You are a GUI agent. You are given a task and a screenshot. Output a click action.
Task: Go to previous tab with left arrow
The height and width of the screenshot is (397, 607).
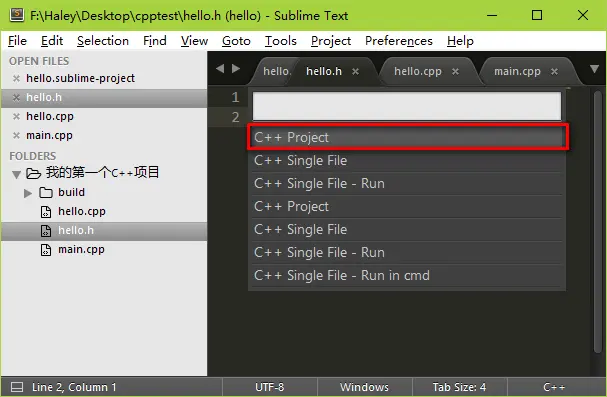pyautogui.click(x=220, y=69)
